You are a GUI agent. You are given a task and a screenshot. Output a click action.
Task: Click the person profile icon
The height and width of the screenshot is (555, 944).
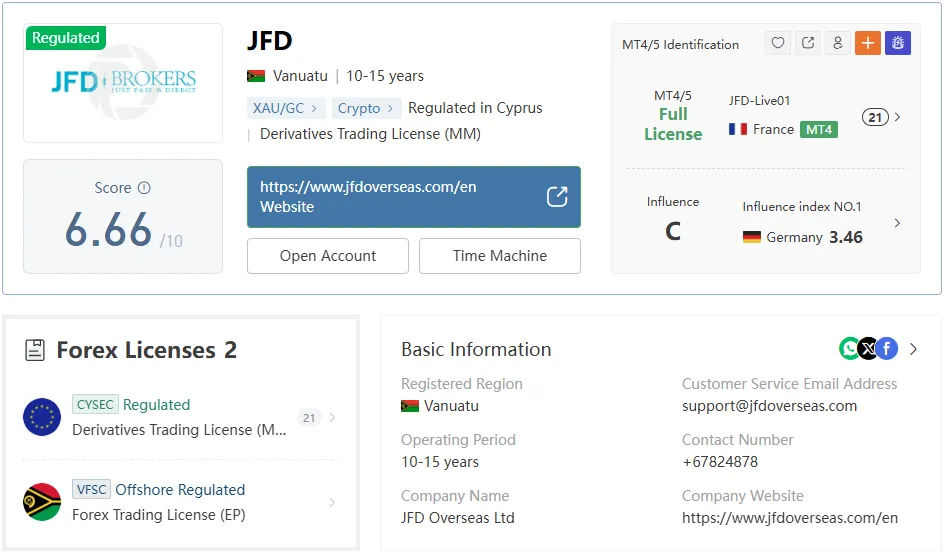coord(837,43)
